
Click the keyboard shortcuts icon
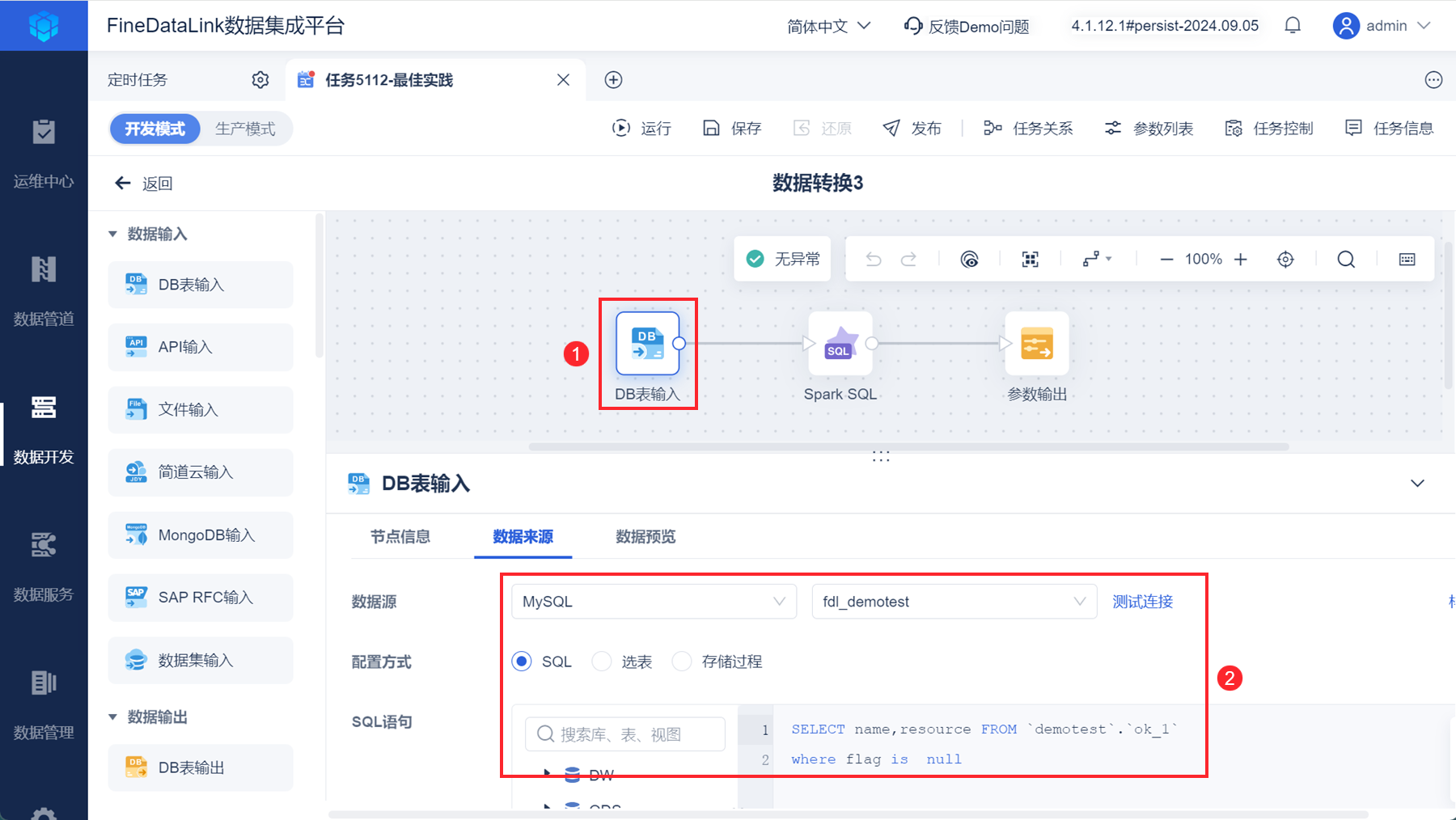click(1407, 260)
